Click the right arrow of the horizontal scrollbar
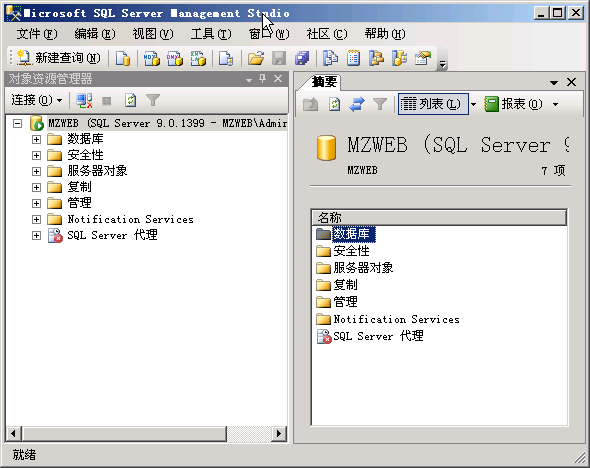This screenshot has width=590, height=468. (278, 434)
